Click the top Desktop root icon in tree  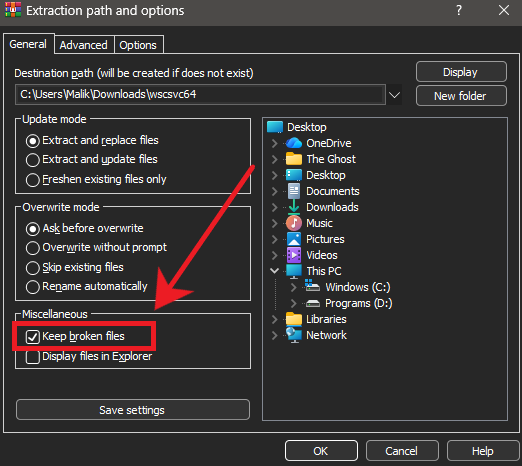tap(275, 127)
